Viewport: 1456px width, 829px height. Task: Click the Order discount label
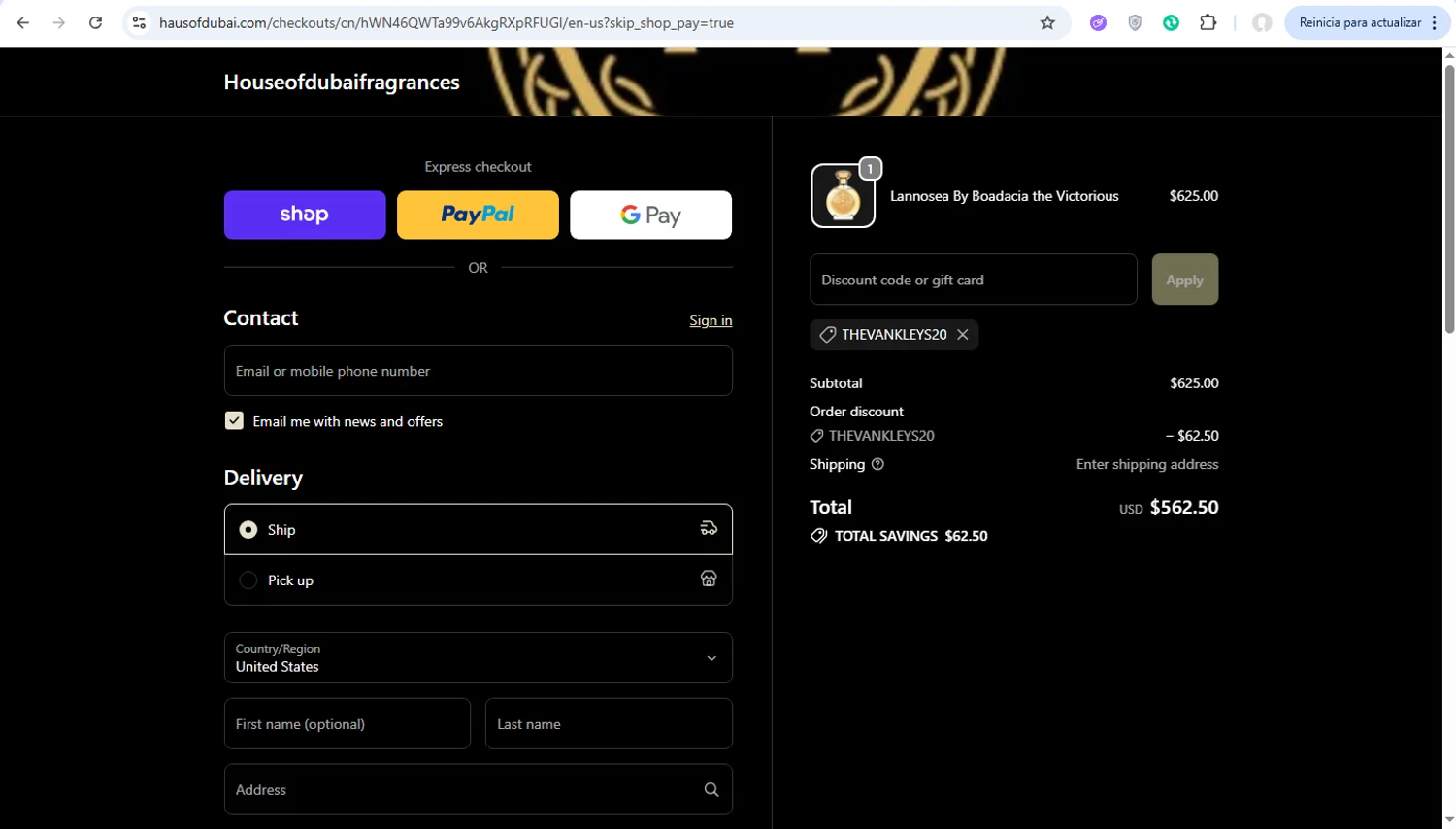pos(856,412)
